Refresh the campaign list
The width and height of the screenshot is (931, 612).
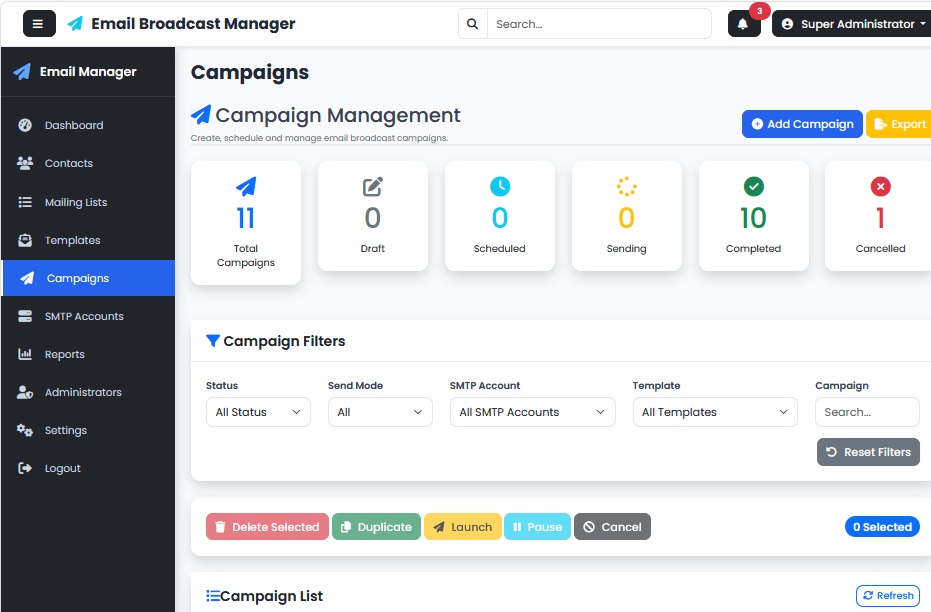point(888,595)
